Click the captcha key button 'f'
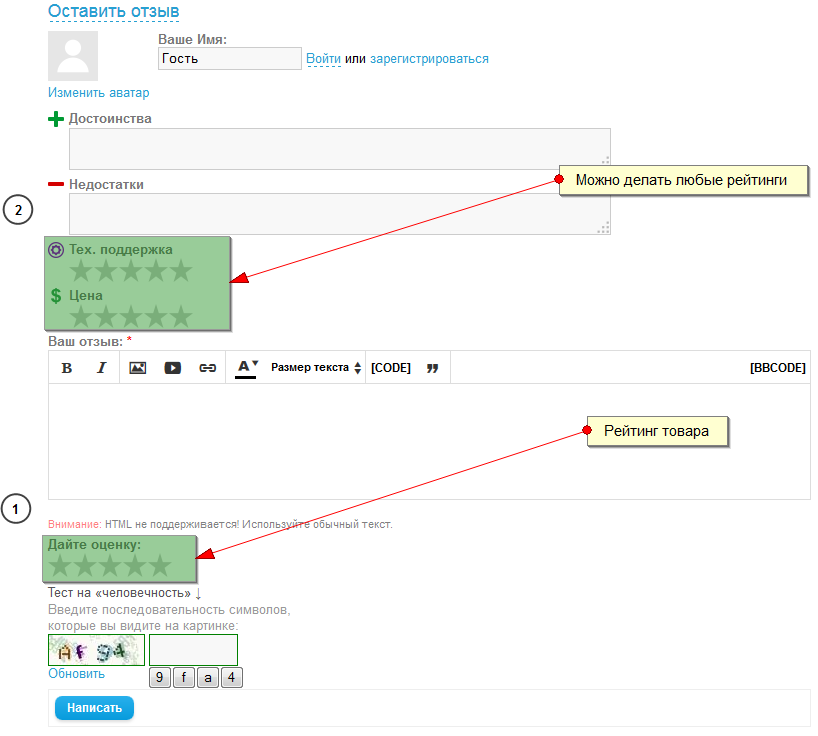This screenshot has height=736, width=818. click(x=184, y=678)
